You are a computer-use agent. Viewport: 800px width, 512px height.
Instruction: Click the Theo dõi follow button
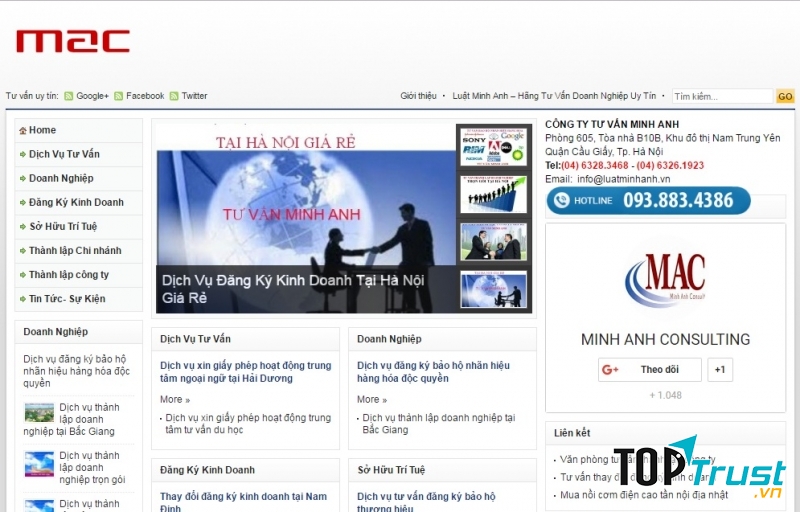coord(649,370)
